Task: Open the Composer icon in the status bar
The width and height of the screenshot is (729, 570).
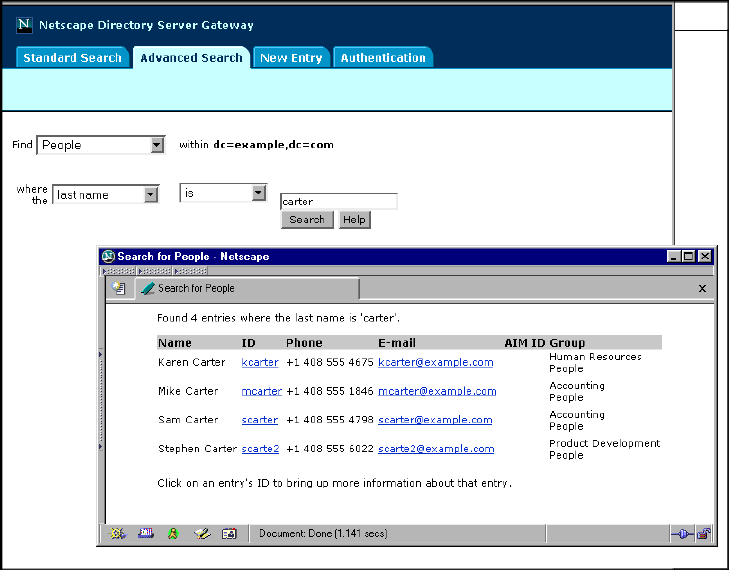Action: point(202,533)
